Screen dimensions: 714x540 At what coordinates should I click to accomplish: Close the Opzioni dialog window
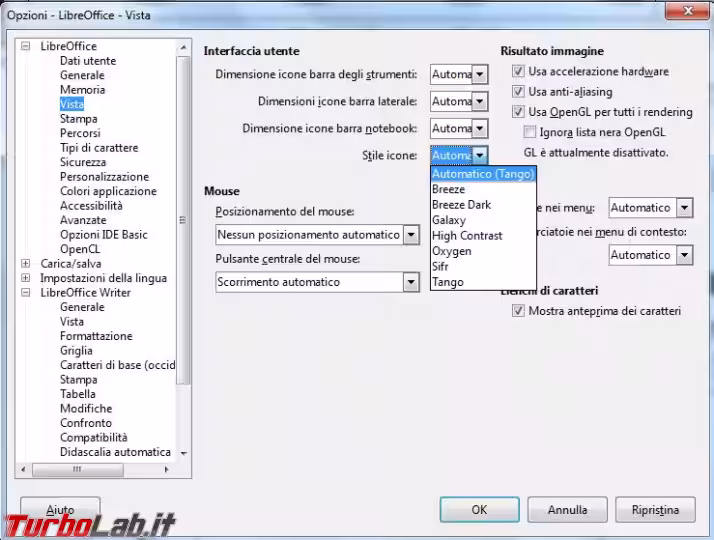[688, 10]
